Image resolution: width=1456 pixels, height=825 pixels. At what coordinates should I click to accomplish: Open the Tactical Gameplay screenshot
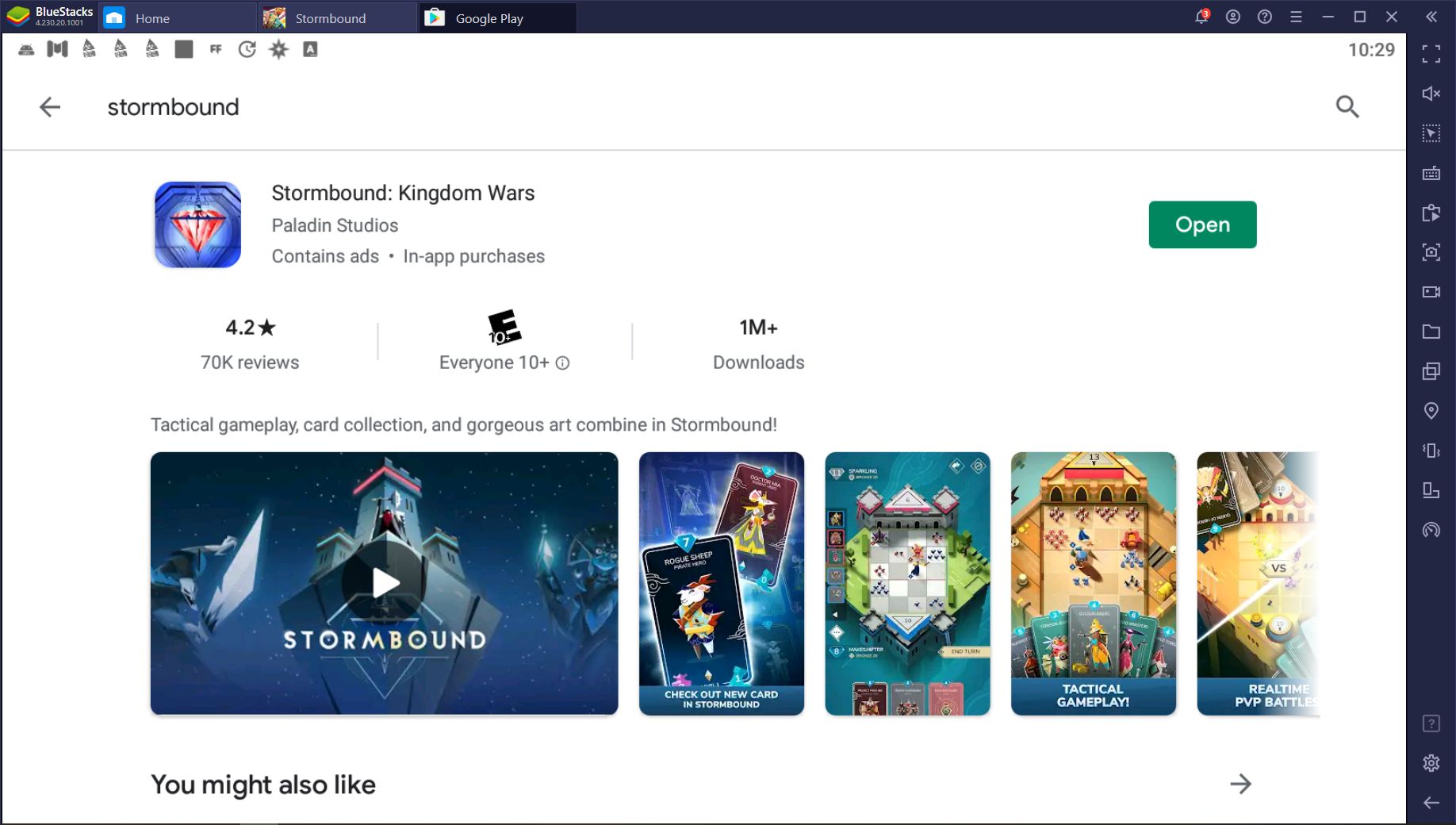click(x=1094, y=583)
